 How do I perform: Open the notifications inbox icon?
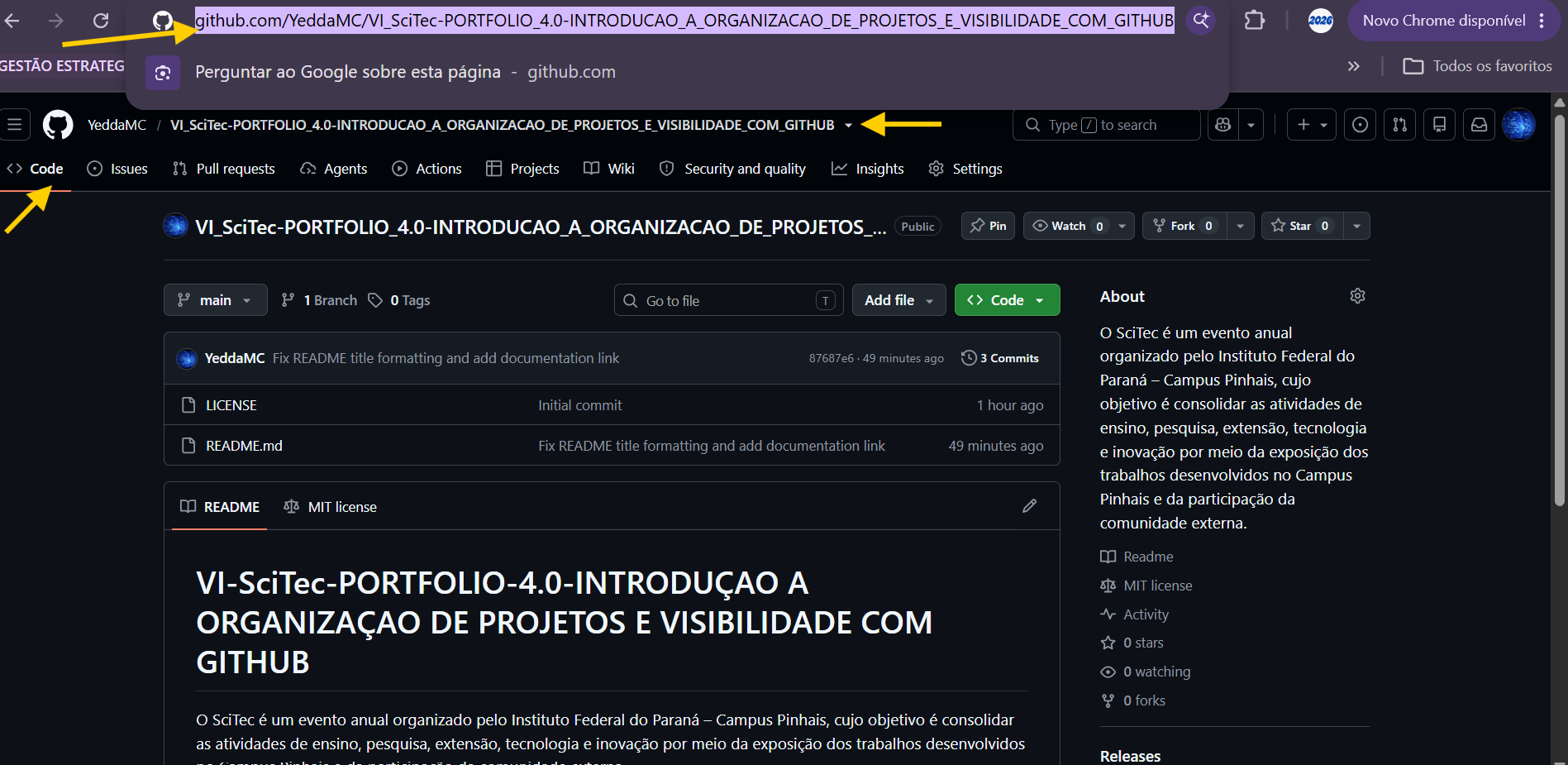pos(1479,125)
